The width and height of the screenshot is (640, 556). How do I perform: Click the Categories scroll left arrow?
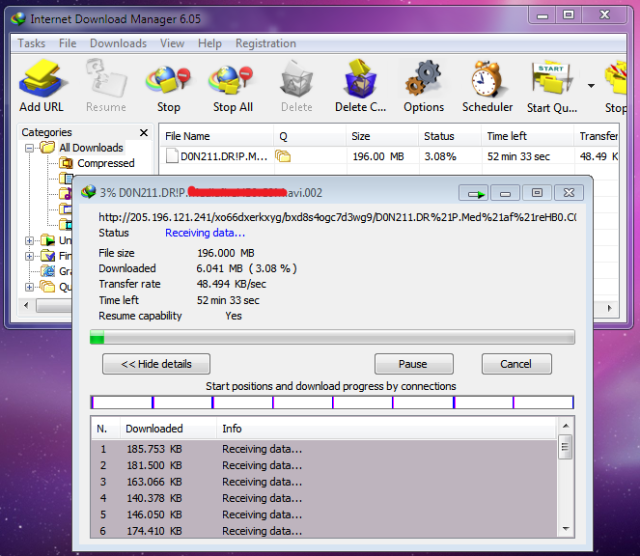click(x=27, y=305)
